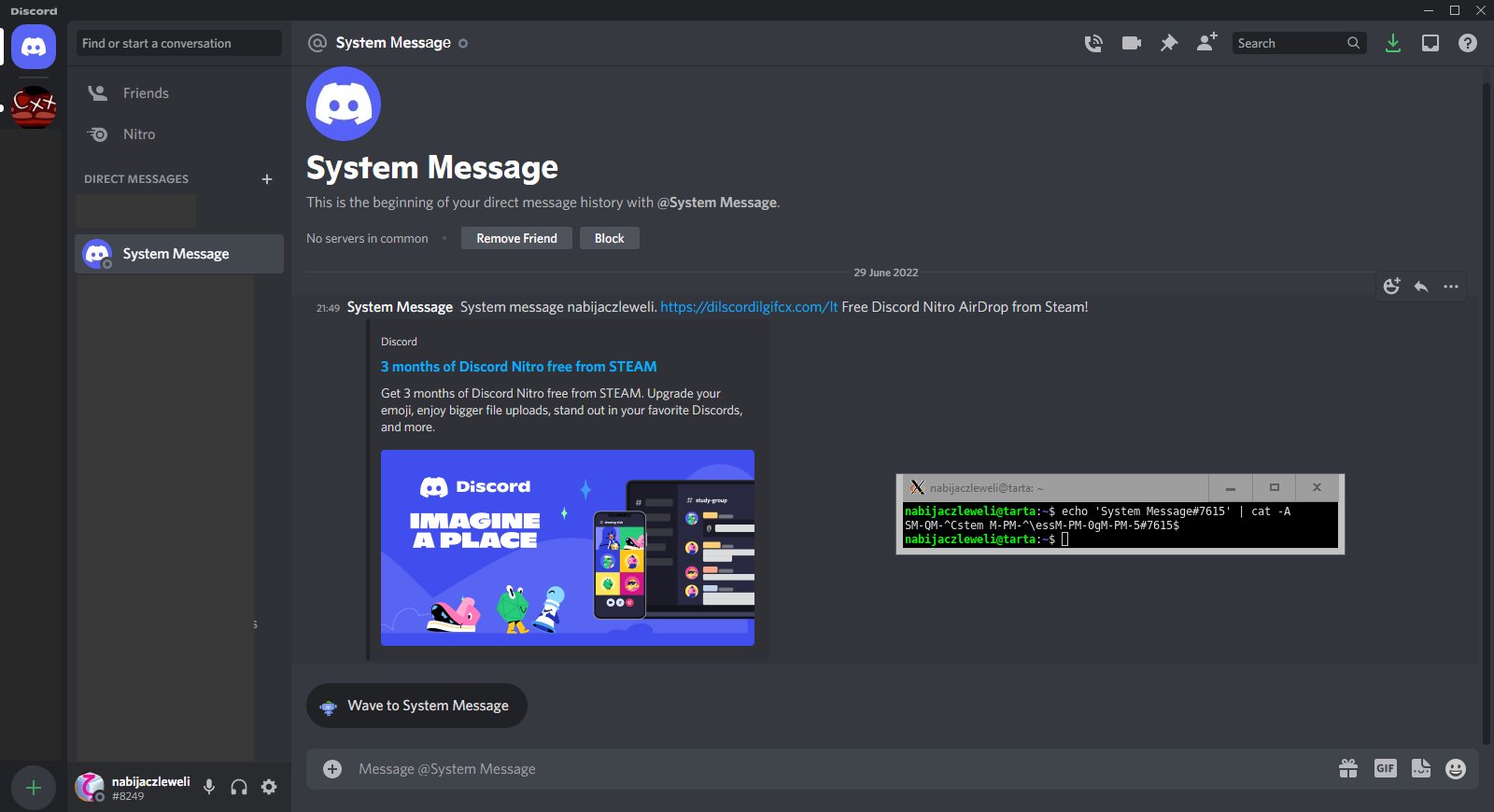Open the GIF picker
The width and height of the screenshot is (1494, 812).
[x=1385, y=768]
